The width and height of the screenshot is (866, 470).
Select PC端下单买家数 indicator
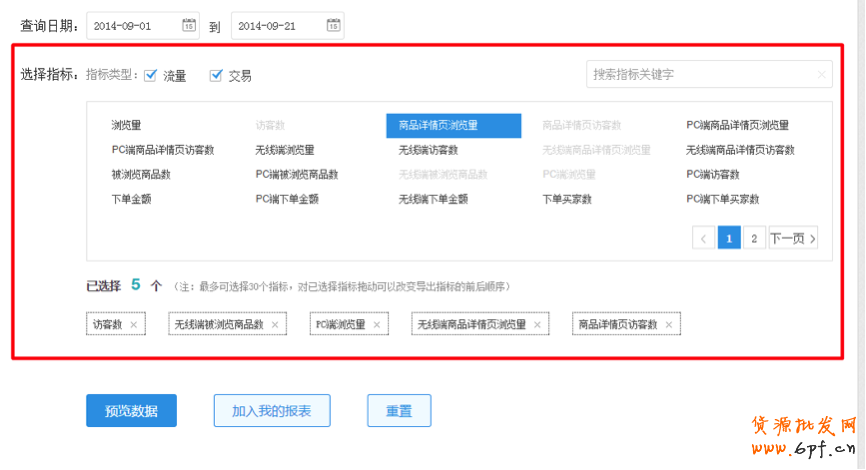coord(722,199)
